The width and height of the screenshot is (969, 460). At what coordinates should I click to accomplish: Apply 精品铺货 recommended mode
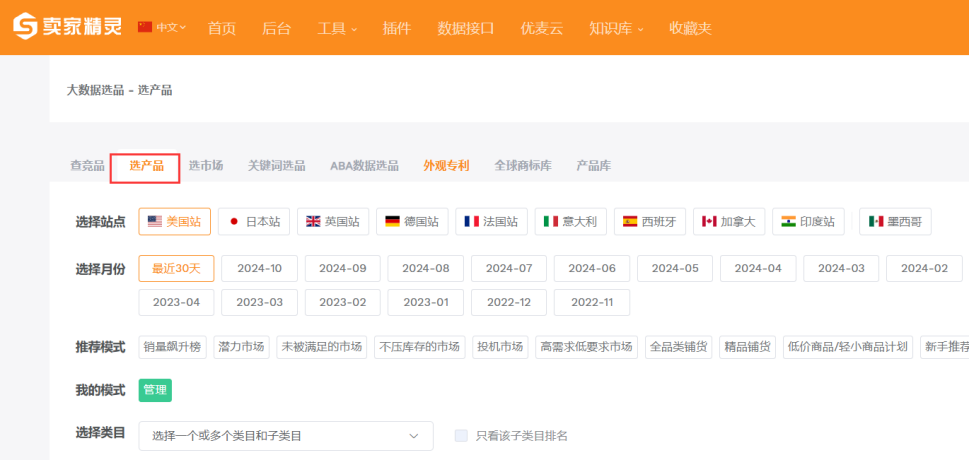748,347
